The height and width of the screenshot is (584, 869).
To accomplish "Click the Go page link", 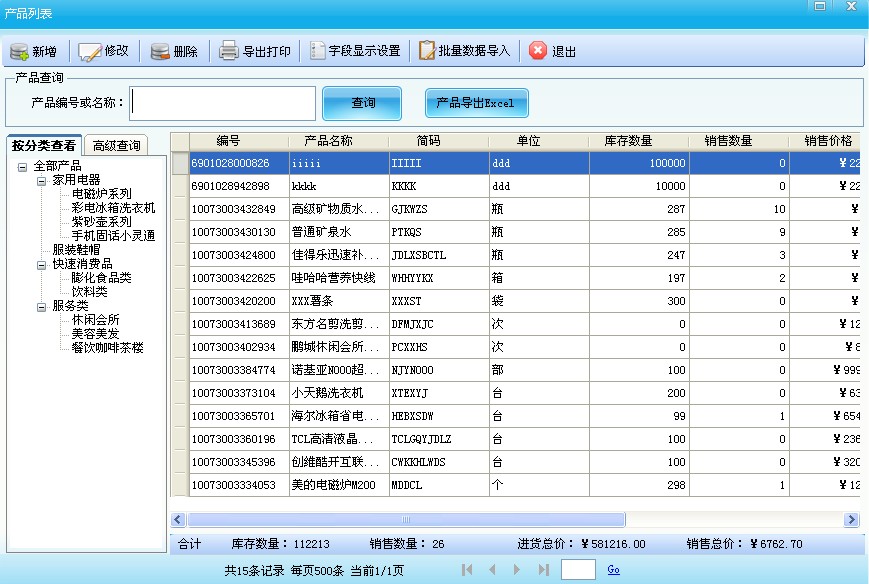I will click(614, 570).
